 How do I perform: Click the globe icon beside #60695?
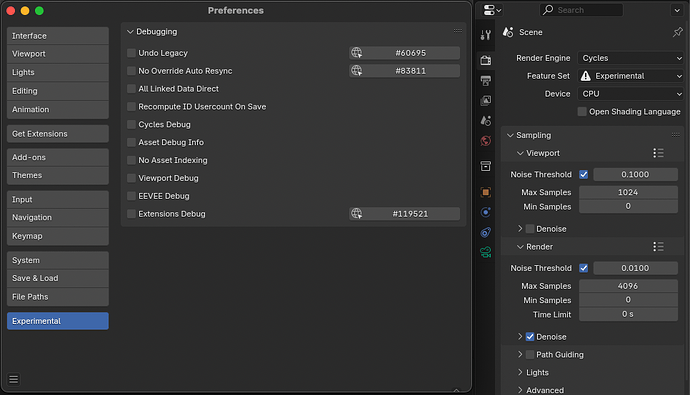[x=356, y=53]
